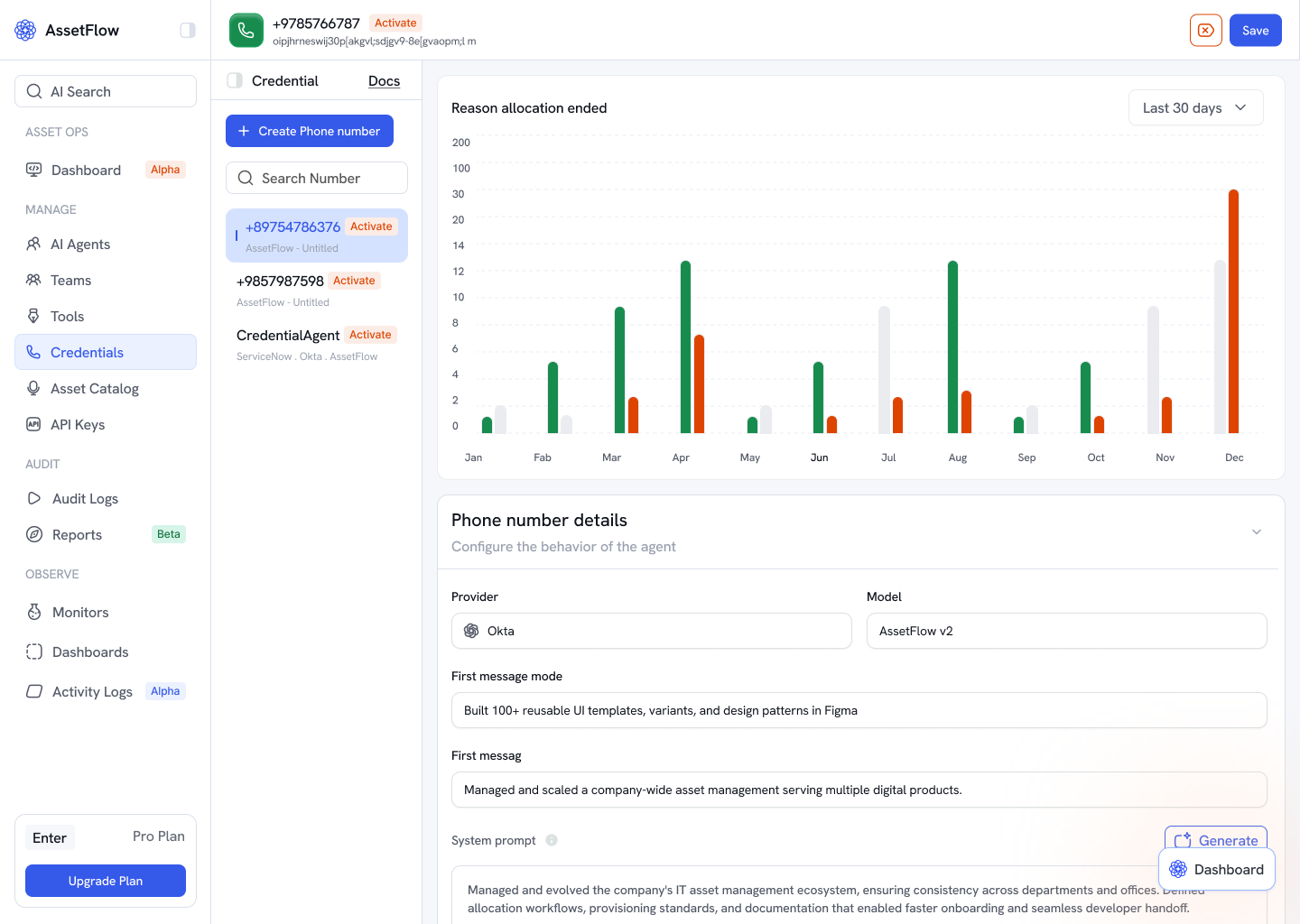Viewport: 1300px width, 924px height.
Task: Click the Enter plan button
Action: coord(50,837)
